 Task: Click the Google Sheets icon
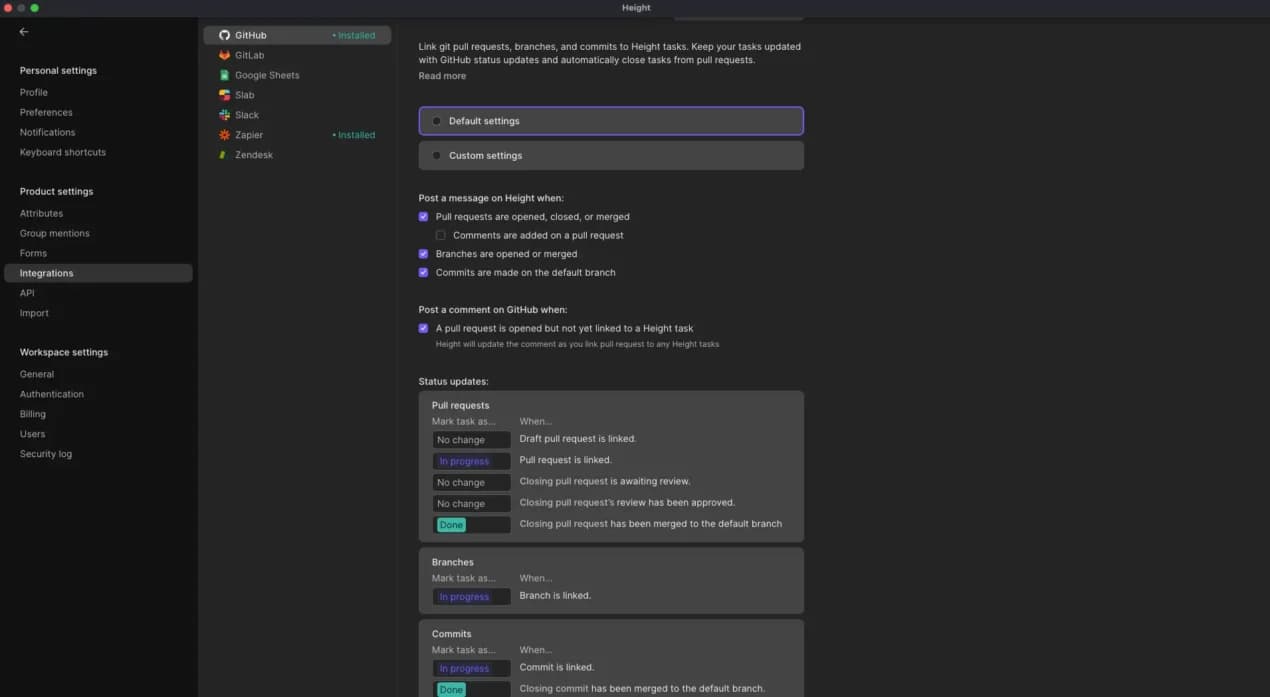pos(224,75)
